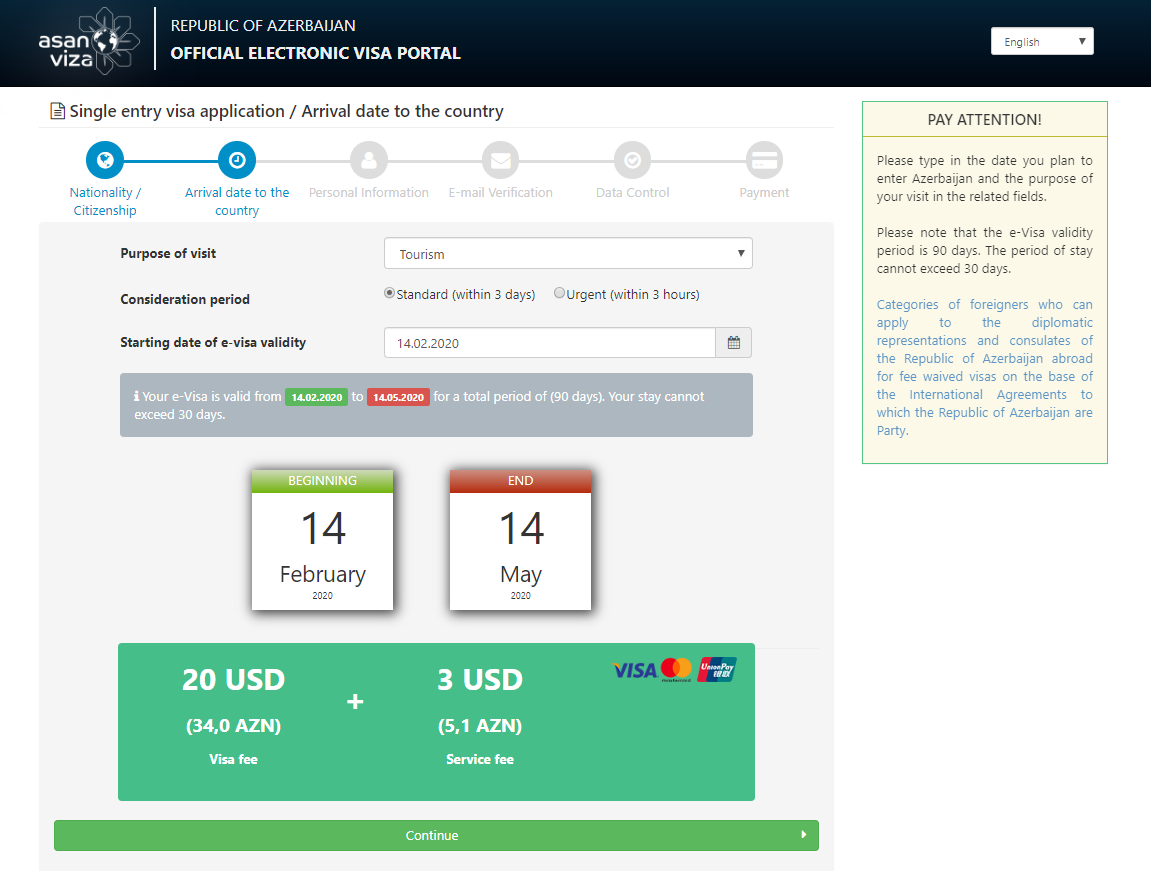Select Urgent (within 3 hours) option
Viewport: 1151px width, 871px height.
559,293
